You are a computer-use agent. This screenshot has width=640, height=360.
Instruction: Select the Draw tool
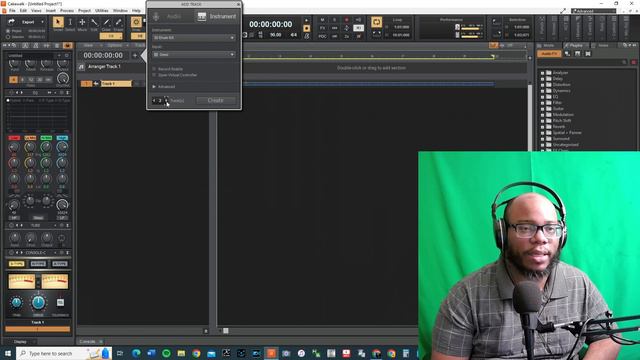click(x=107, y=22)
